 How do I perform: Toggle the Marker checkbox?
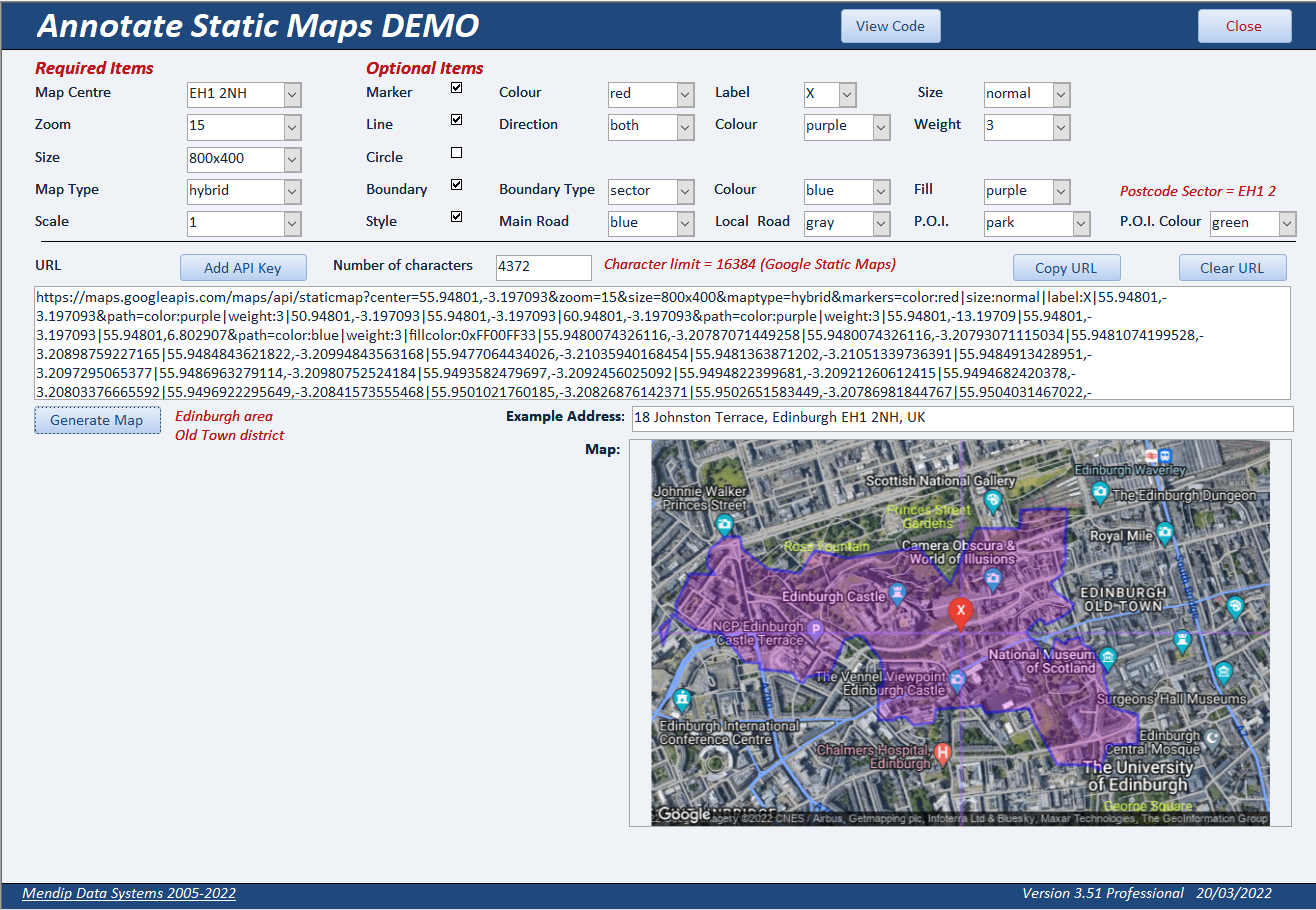coord(457,89)
